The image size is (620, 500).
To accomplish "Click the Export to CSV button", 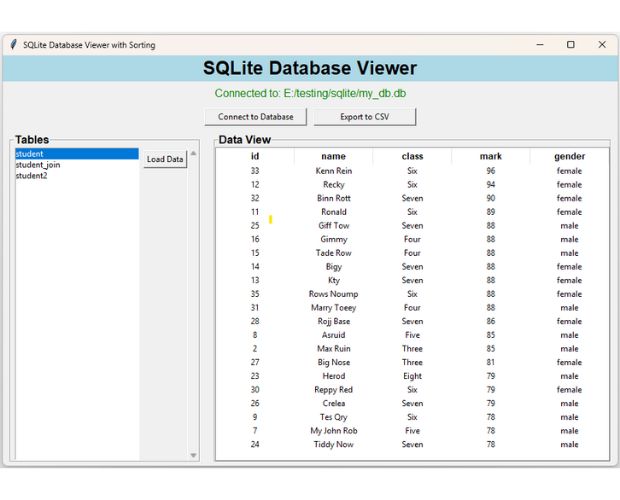I will [365, 117].
